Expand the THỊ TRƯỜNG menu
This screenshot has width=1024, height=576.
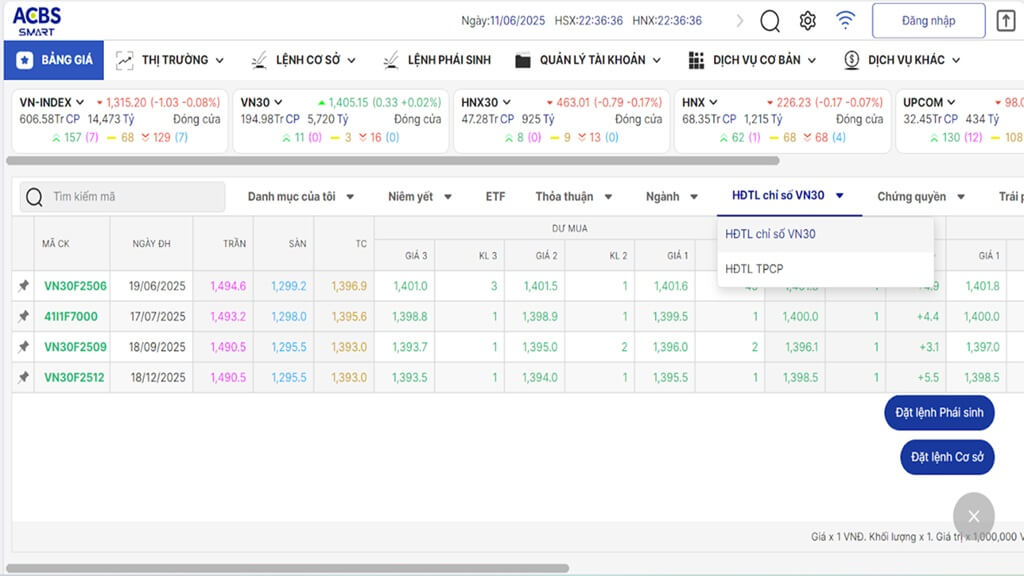click(170, 60)
